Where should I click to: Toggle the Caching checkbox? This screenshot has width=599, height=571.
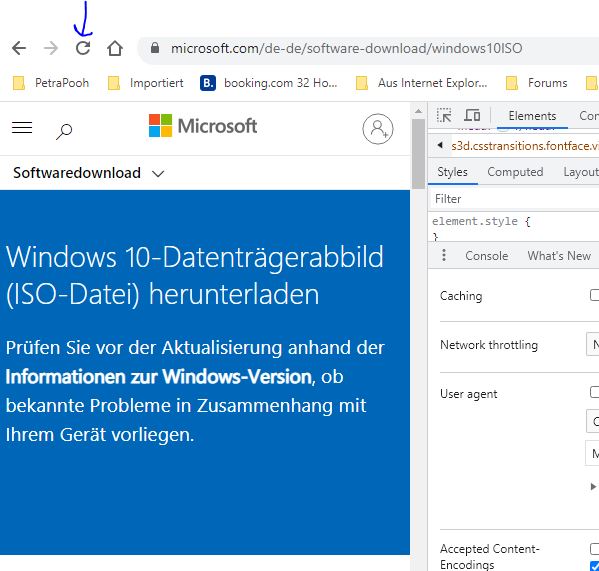point(594,295)
